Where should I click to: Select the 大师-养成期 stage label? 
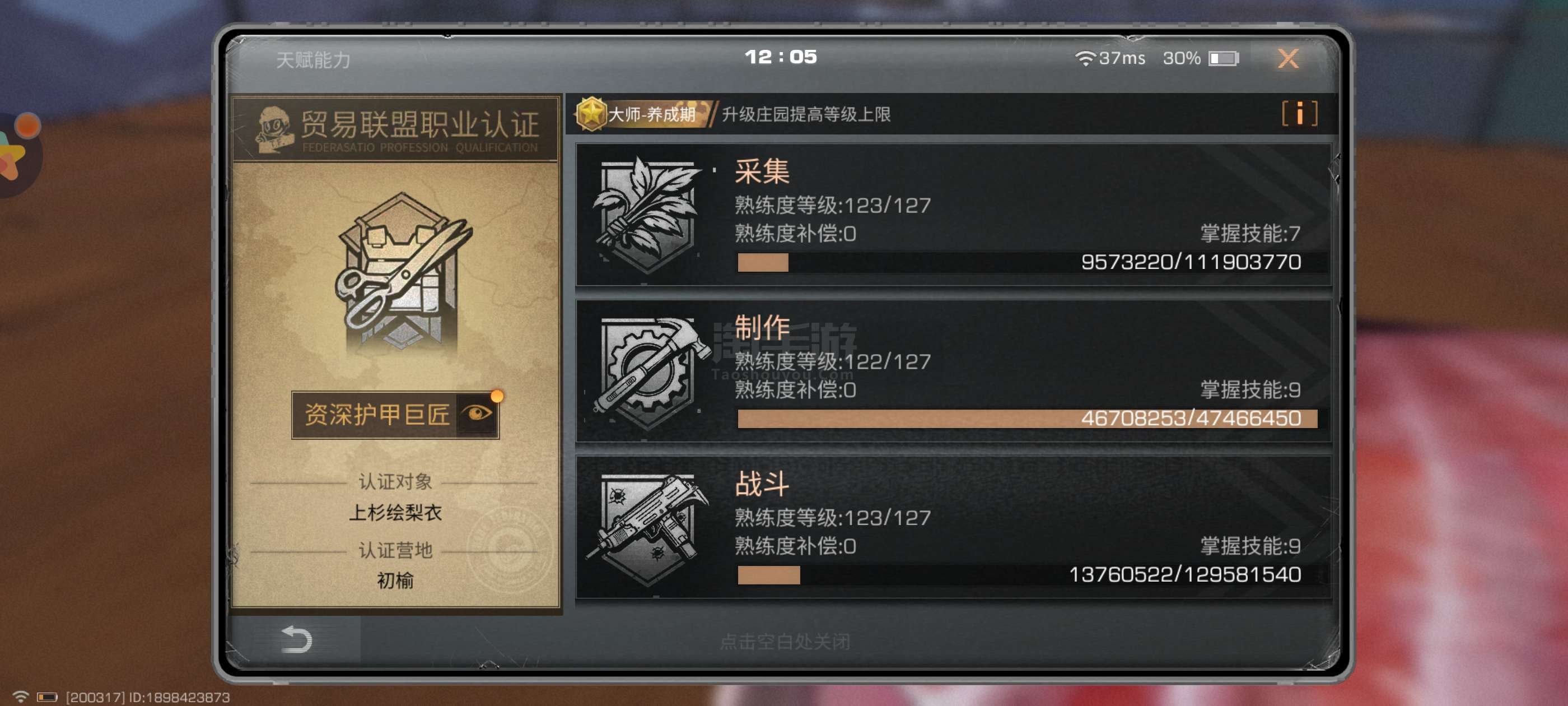[651, 114]
